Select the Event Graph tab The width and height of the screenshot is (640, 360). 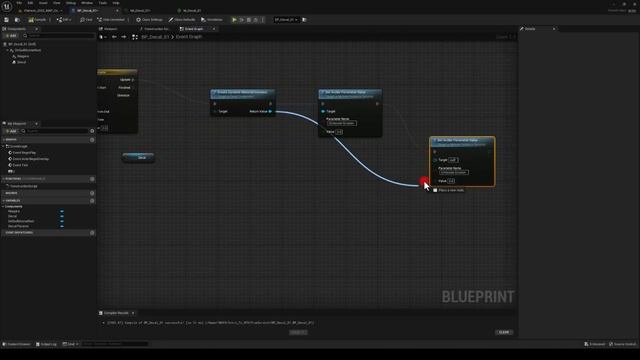[x=192, y=29]
